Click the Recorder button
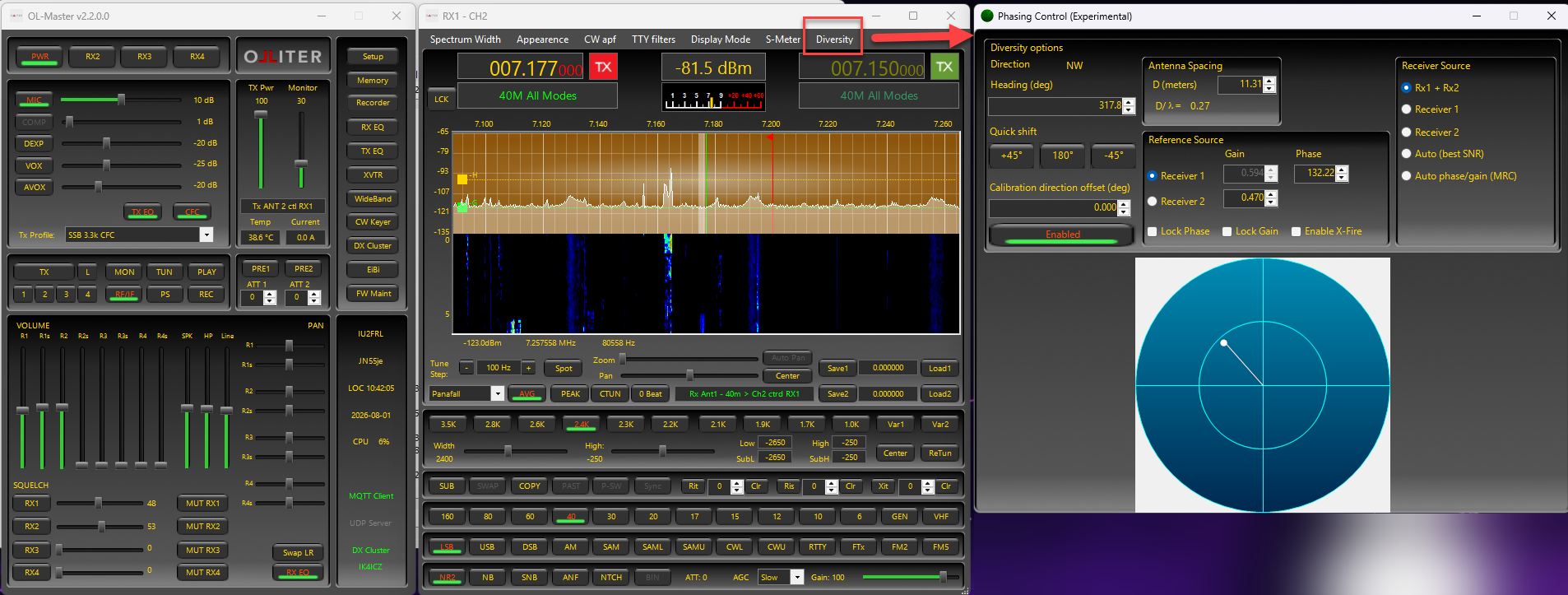Screen dimensions: 1568x595 [373, 103]
